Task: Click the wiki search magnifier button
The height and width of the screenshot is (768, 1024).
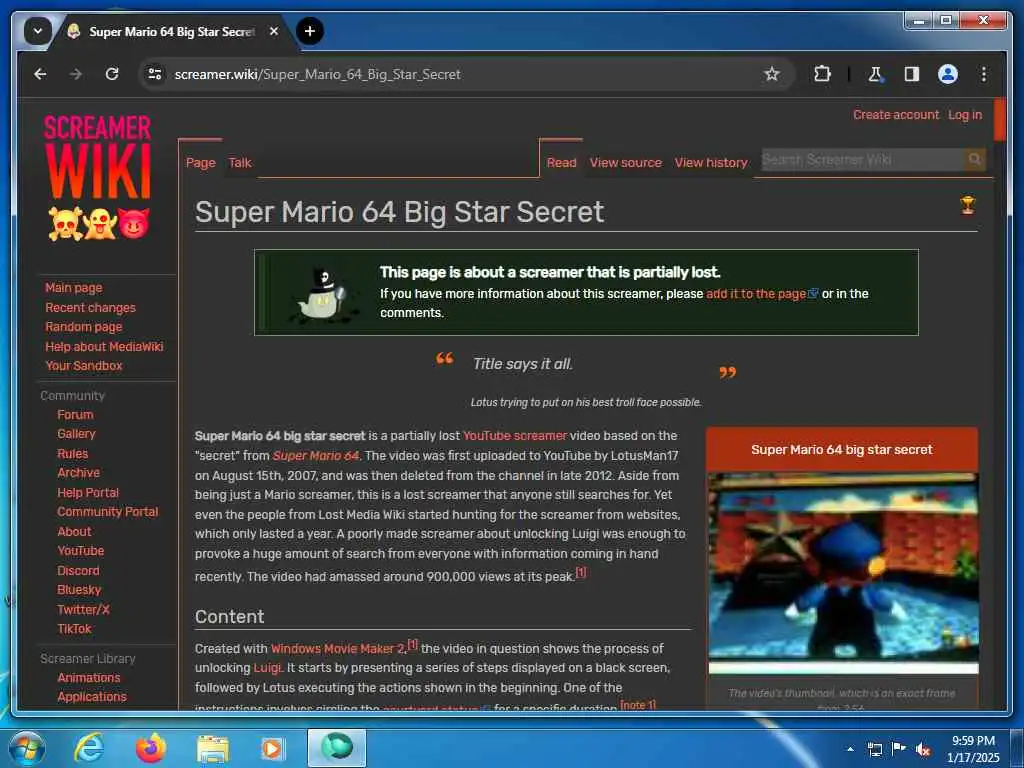Action: (x=974, y=159)
